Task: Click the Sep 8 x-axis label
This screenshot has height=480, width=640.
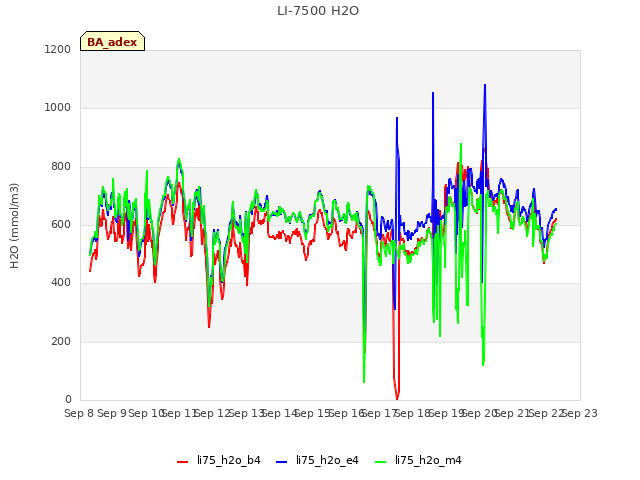Action: (79, 413)
